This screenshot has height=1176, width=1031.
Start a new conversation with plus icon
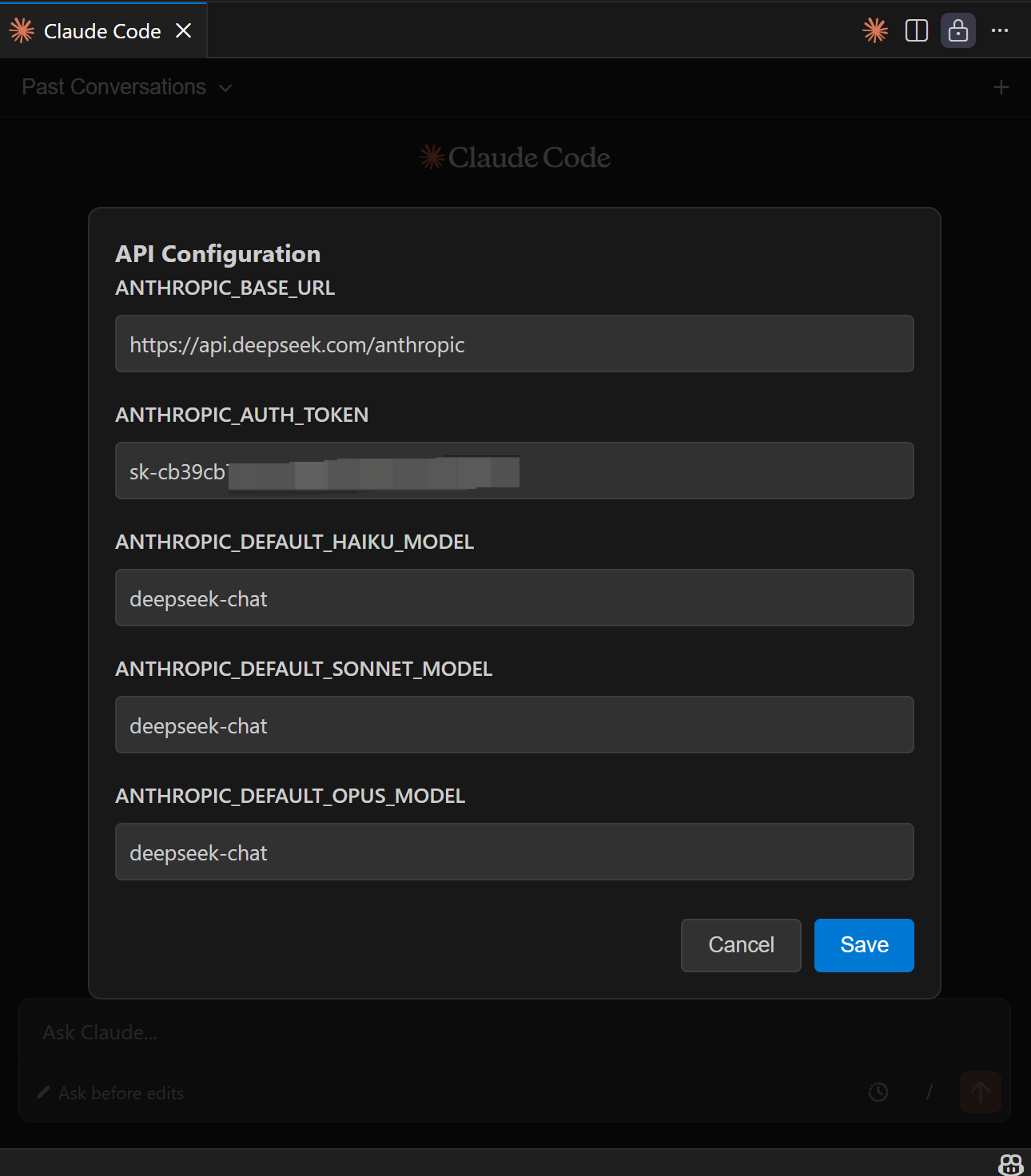coord(1001,87)
